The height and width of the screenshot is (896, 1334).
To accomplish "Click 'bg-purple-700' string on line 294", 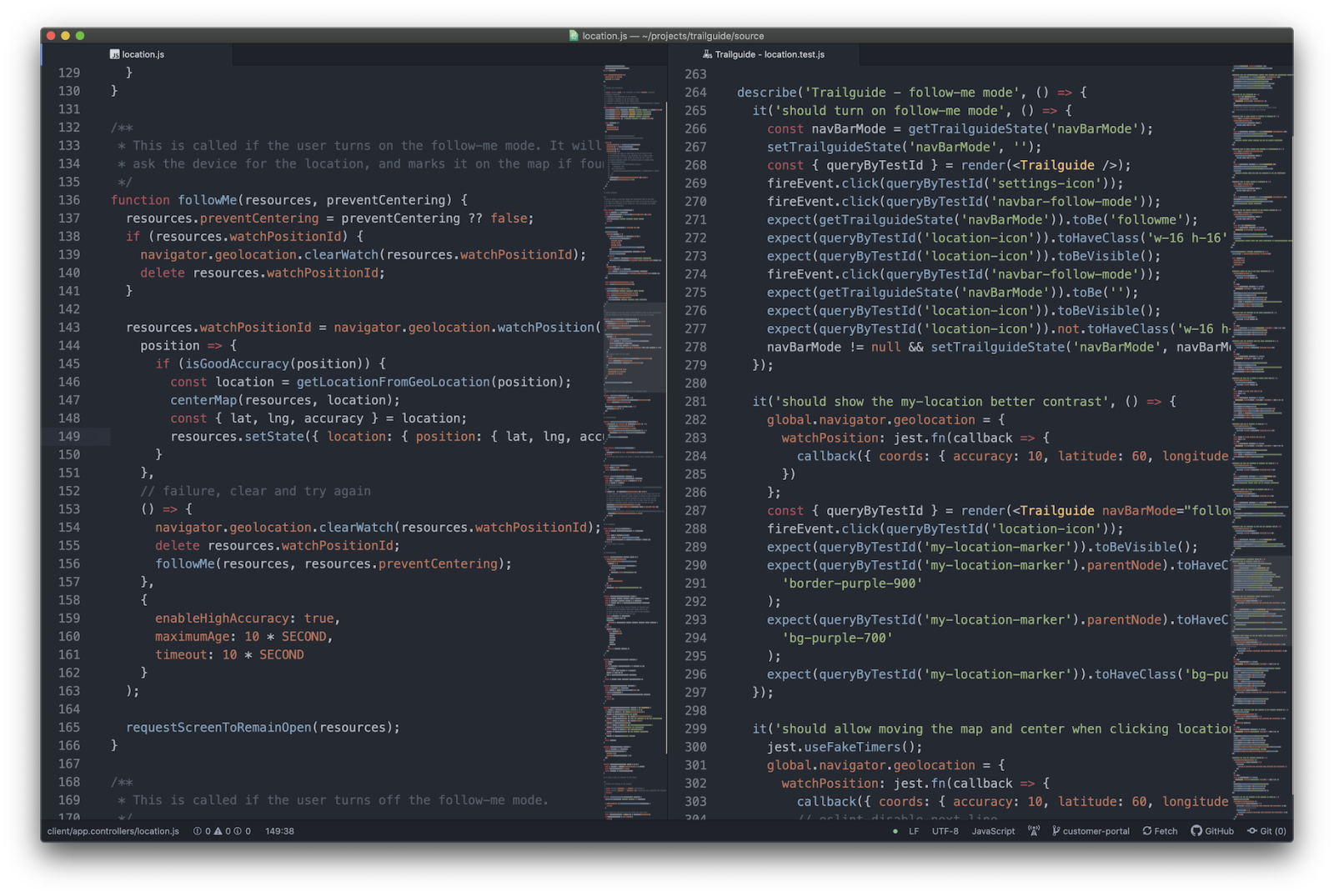I will click(x=837, y=638).
